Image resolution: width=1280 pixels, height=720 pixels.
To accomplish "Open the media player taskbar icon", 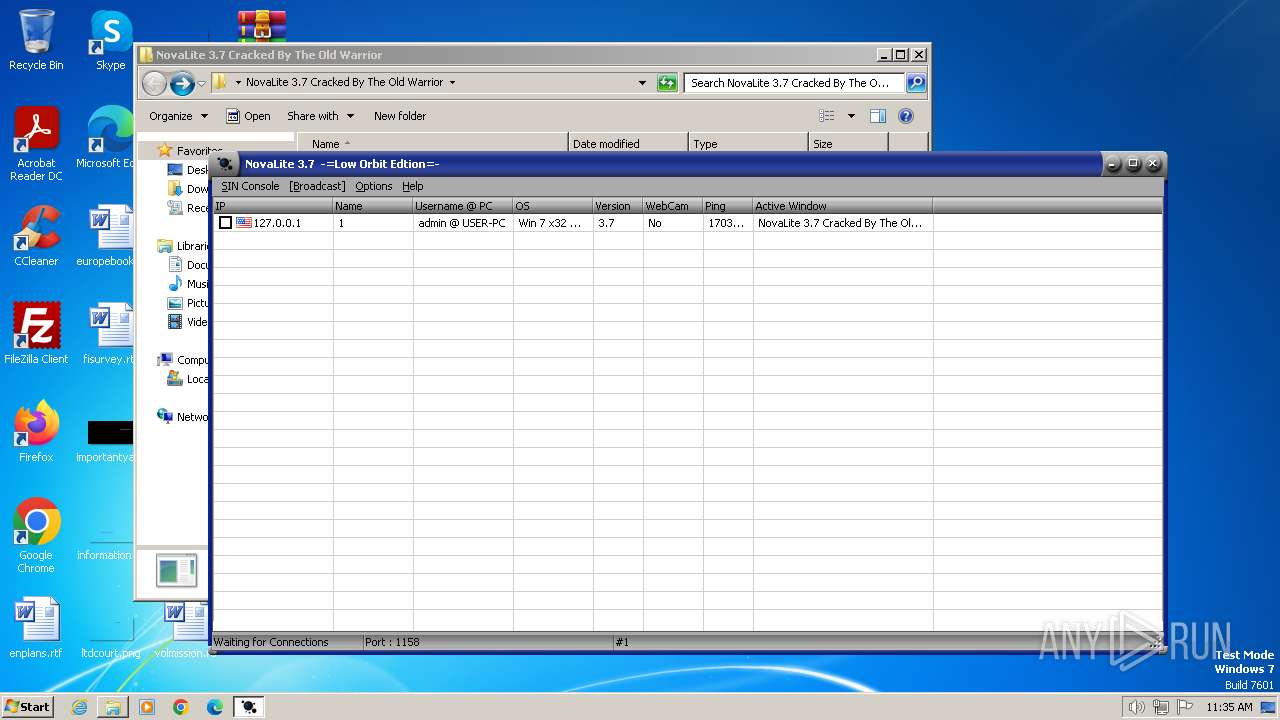I will (x=147, y=707).
